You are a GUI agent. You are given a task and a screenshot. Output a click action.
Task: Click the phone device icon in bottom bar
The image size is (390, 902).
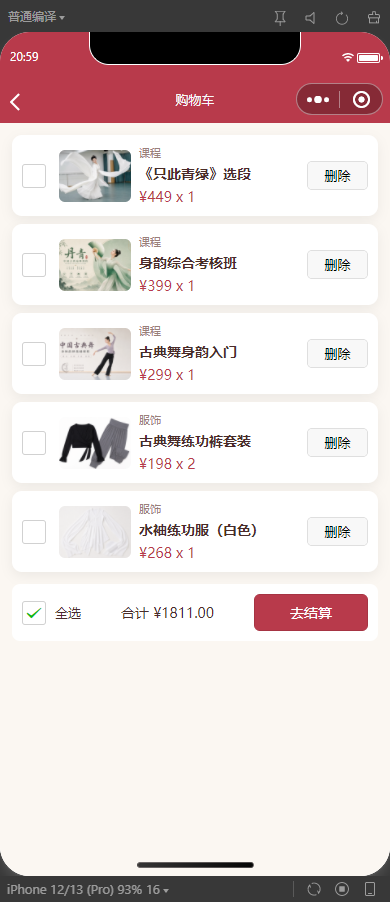pos(370,889)
